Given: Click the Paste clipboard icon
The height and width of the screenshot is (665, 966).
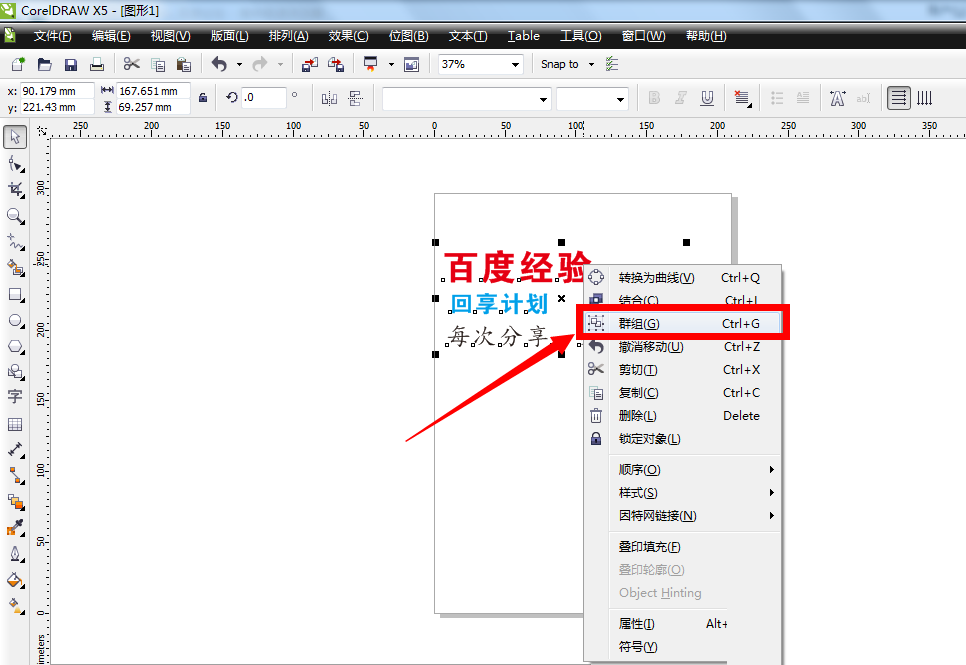Looking at the screenshot, I should (184, 64).
